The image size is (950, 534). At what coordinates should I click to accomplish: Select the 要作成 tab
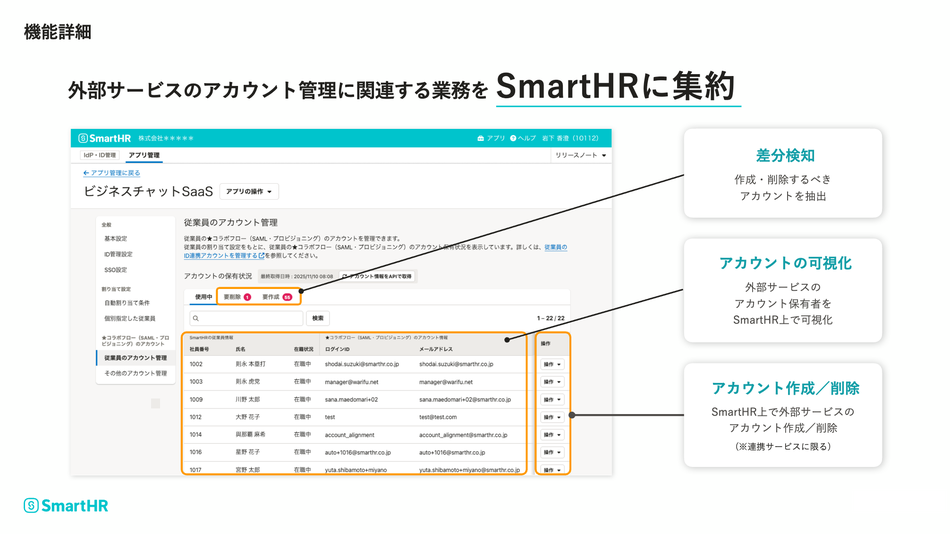pos(277,297)
